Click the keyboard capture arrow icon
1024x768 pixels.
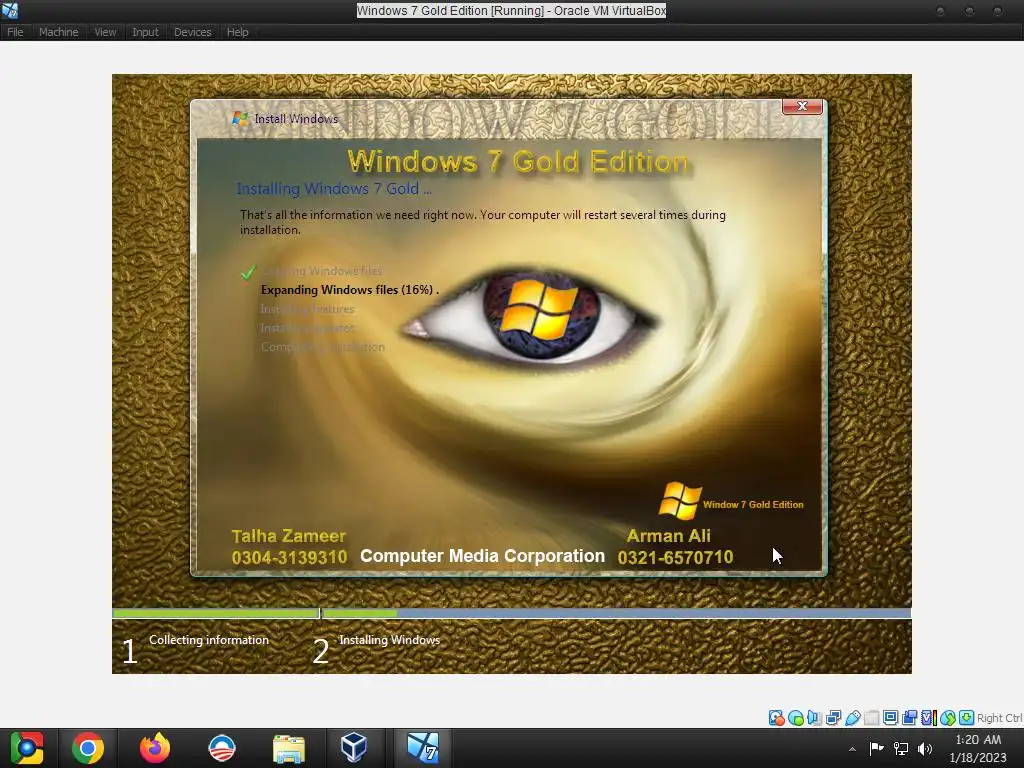click(967, 718)
